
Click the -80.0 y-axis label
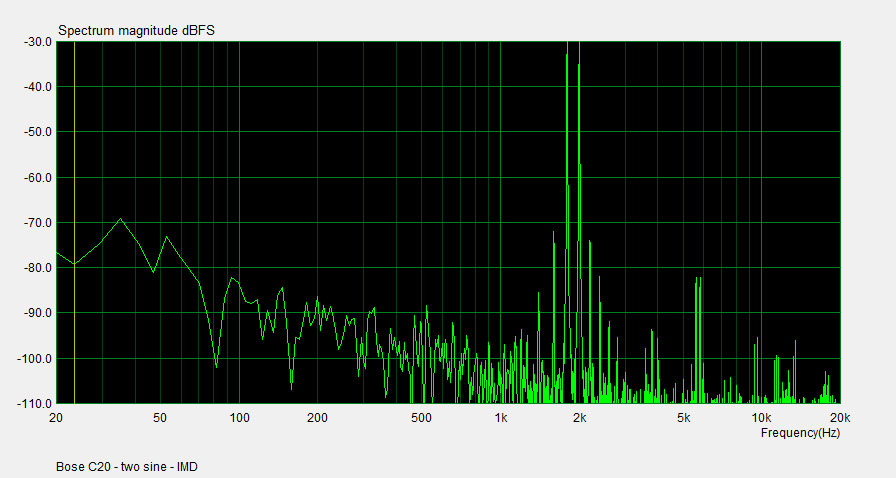(x=38, y=268)
